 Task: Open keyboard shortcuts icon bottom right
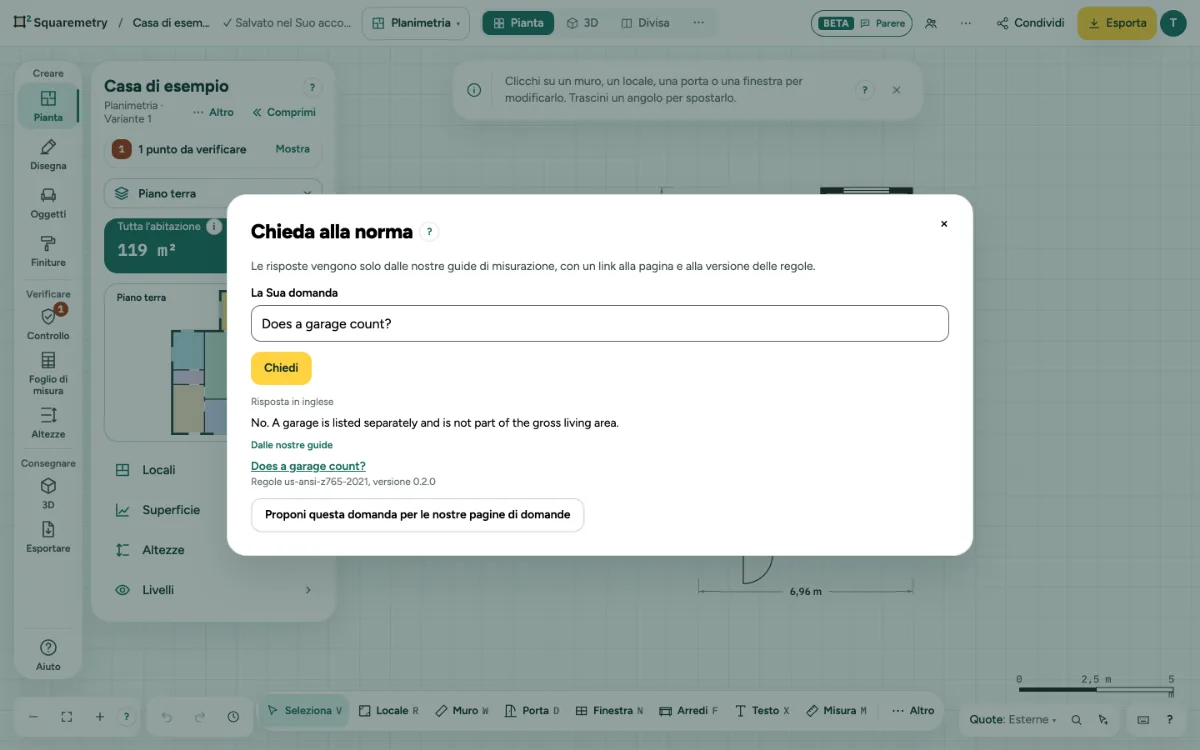1143,720
